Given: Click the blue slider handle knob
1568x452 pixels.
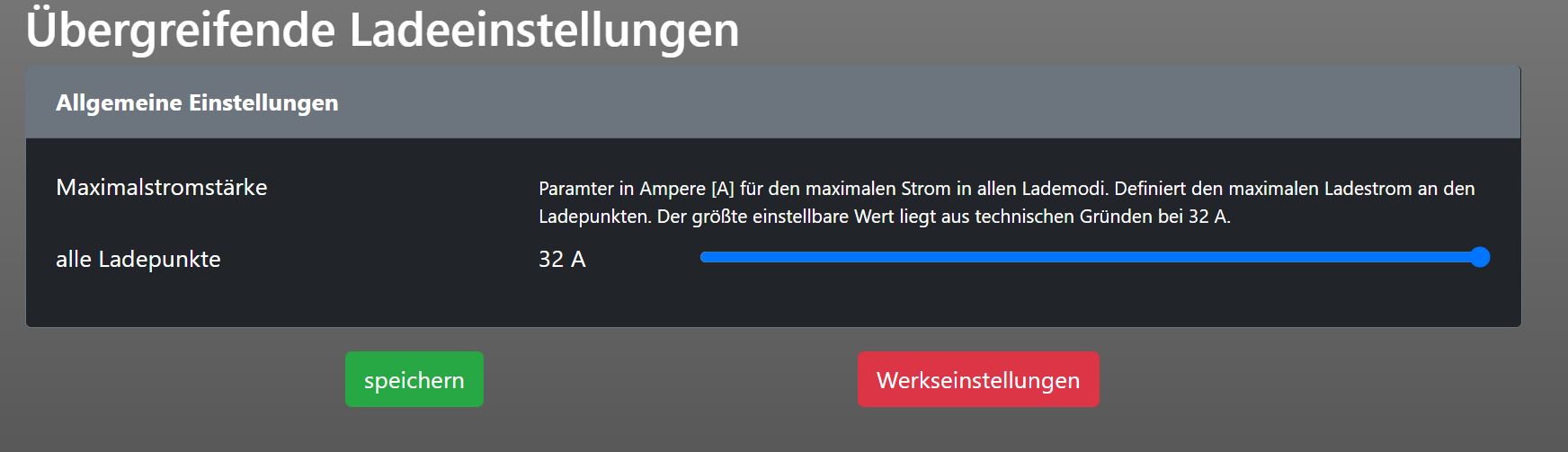Looking at the screenshot, I should pos(1479,258).
